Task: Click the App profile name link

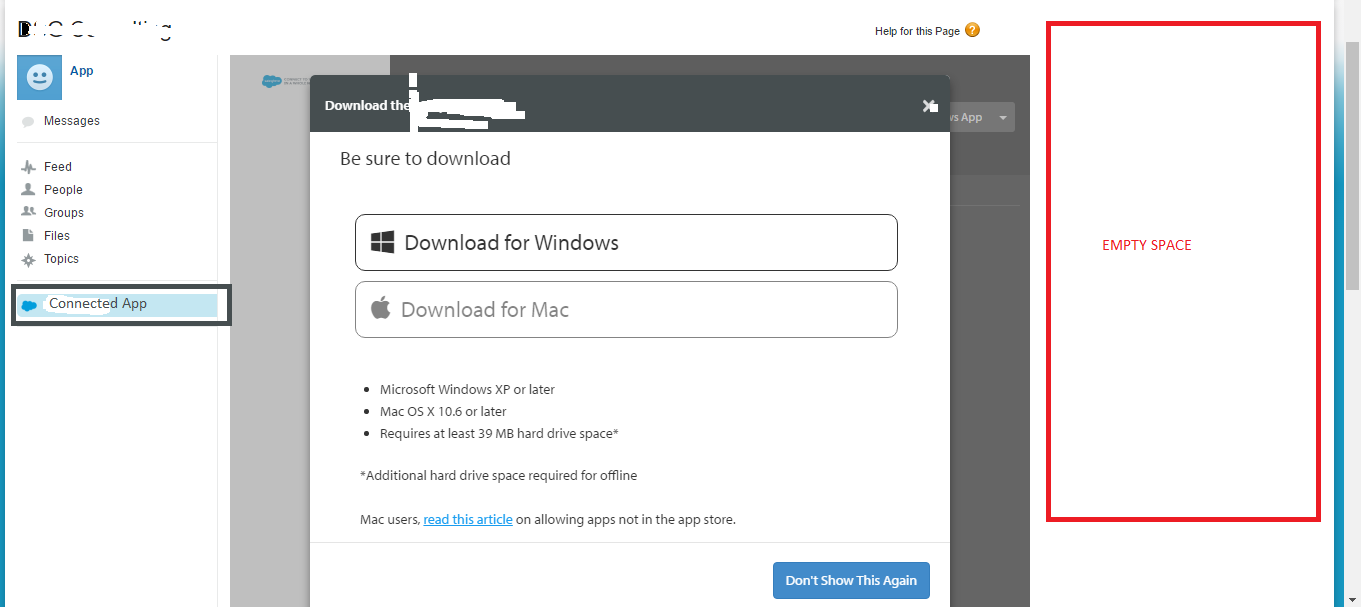Action: click(x=82, y=71)
